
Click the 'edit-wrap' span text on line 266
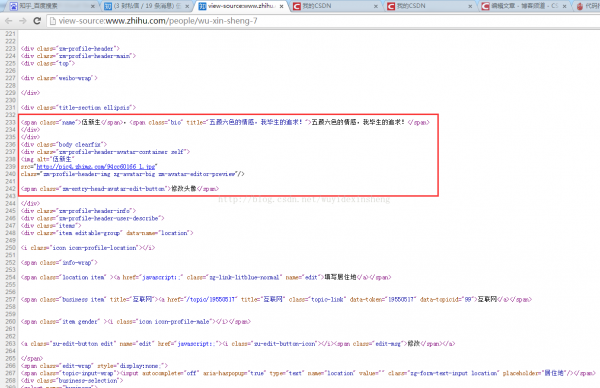point(95,366)
